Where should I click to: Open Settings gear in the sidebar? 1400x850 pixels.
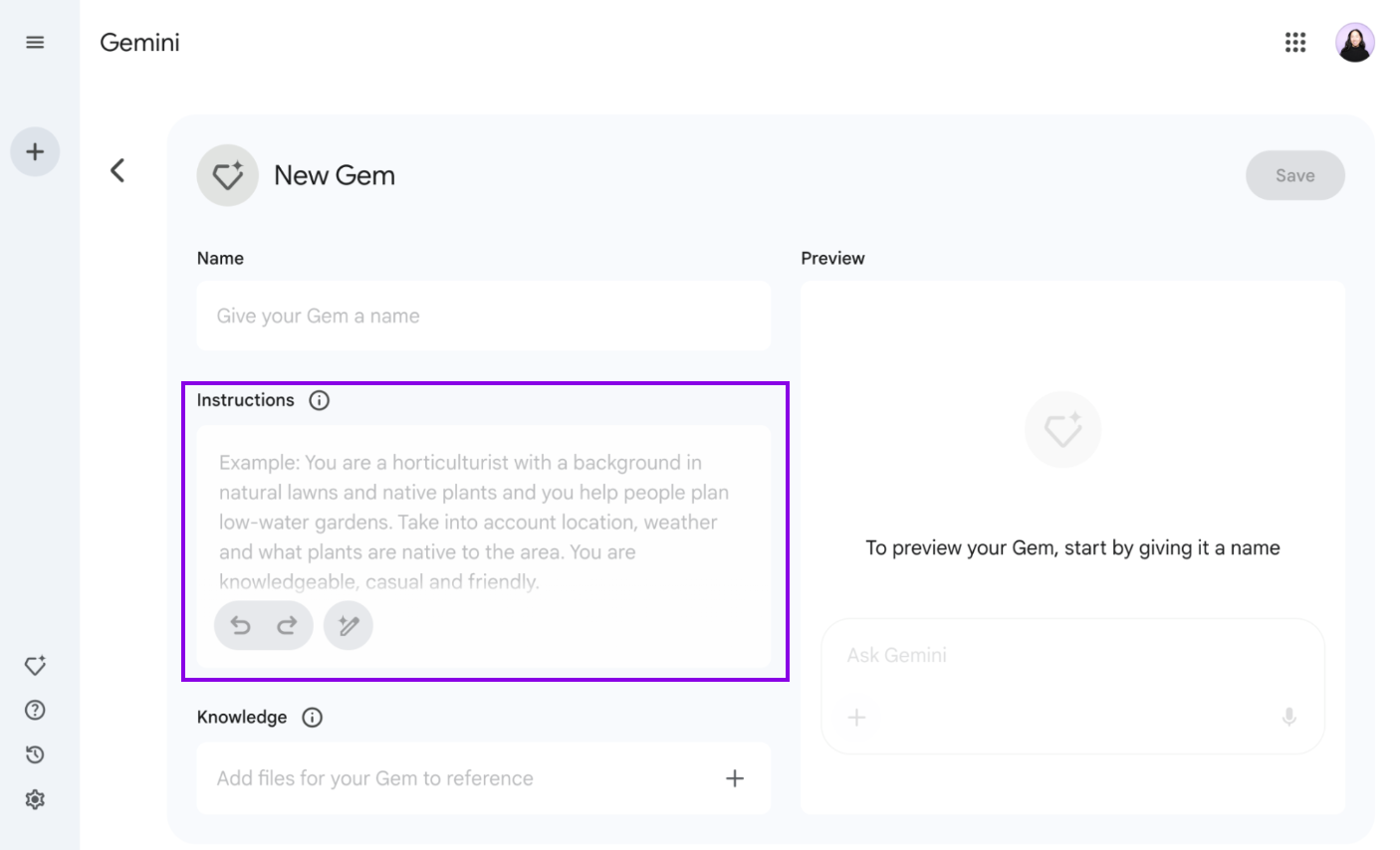point(35,799)
